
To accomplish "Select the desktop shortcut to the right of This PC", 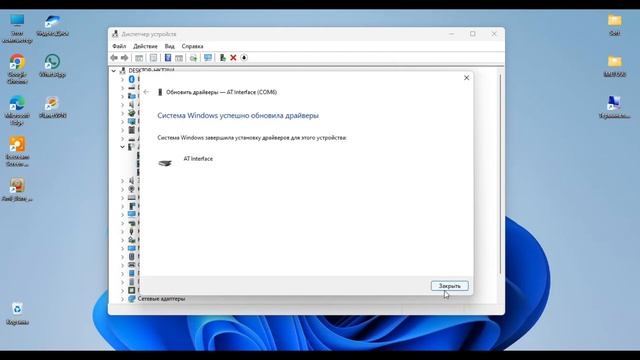I will [52, 25].
